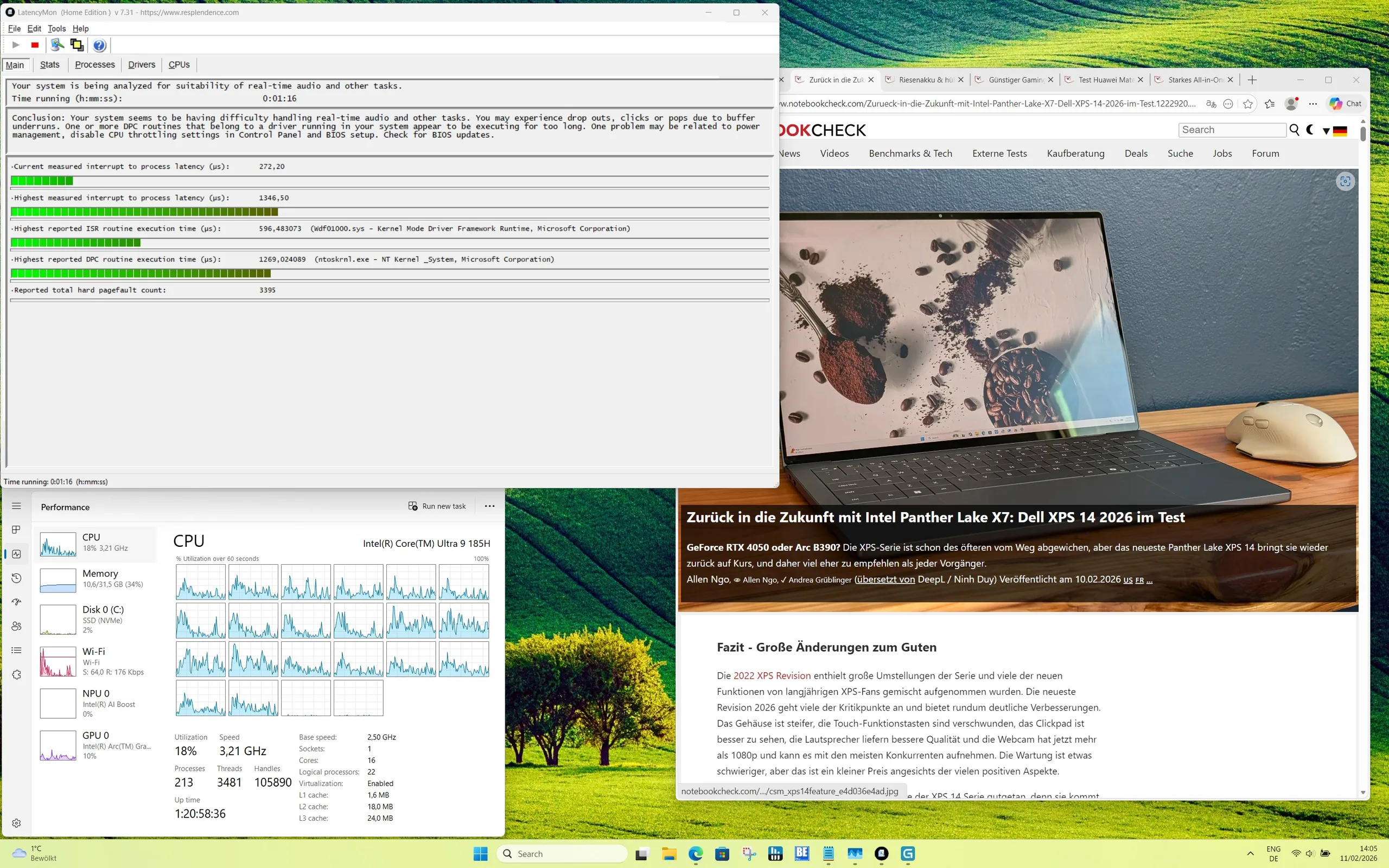Click the Notebookcheck Search input field
This screenshot has width=1389, height=868.
coord(1232,130)
